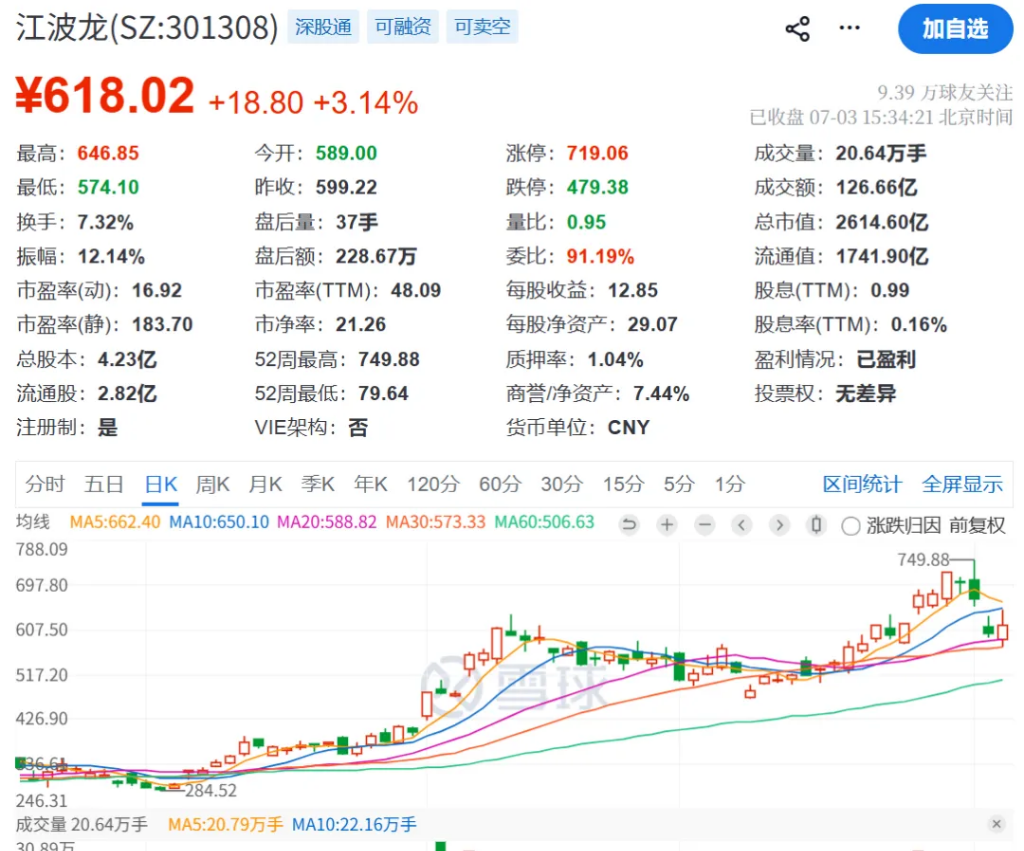Click the 284.52 low marker on chart
1024x851 pixels.
pyautogui.click(x=210, y=791)
